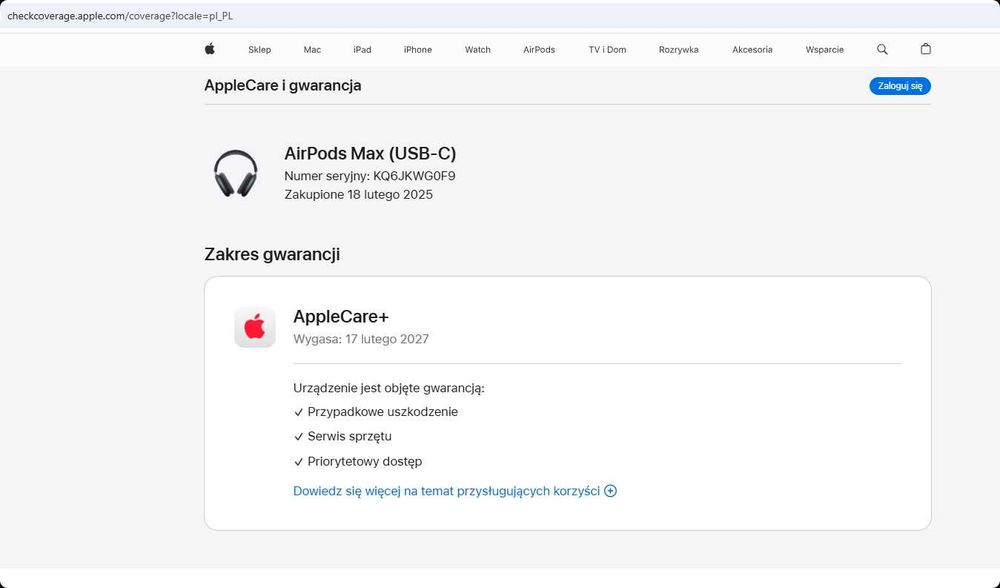This screenshot has width=1000, height=588.
Task: Click the AppleCare i gwarancja heading
Action: point(283,85)
